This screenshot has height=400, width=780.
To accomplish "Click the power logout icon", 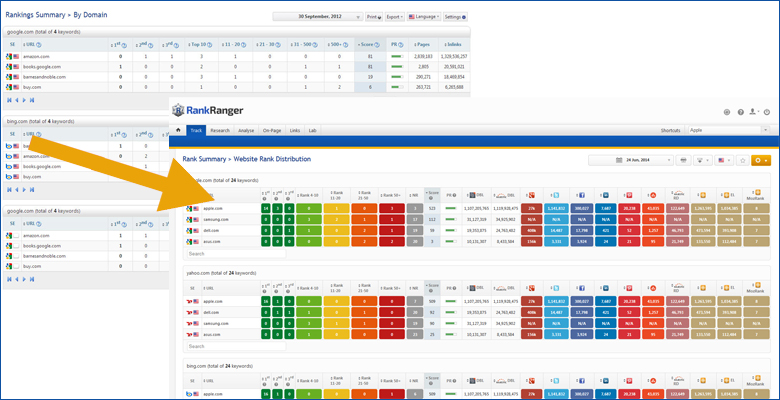I will (765, 112).
